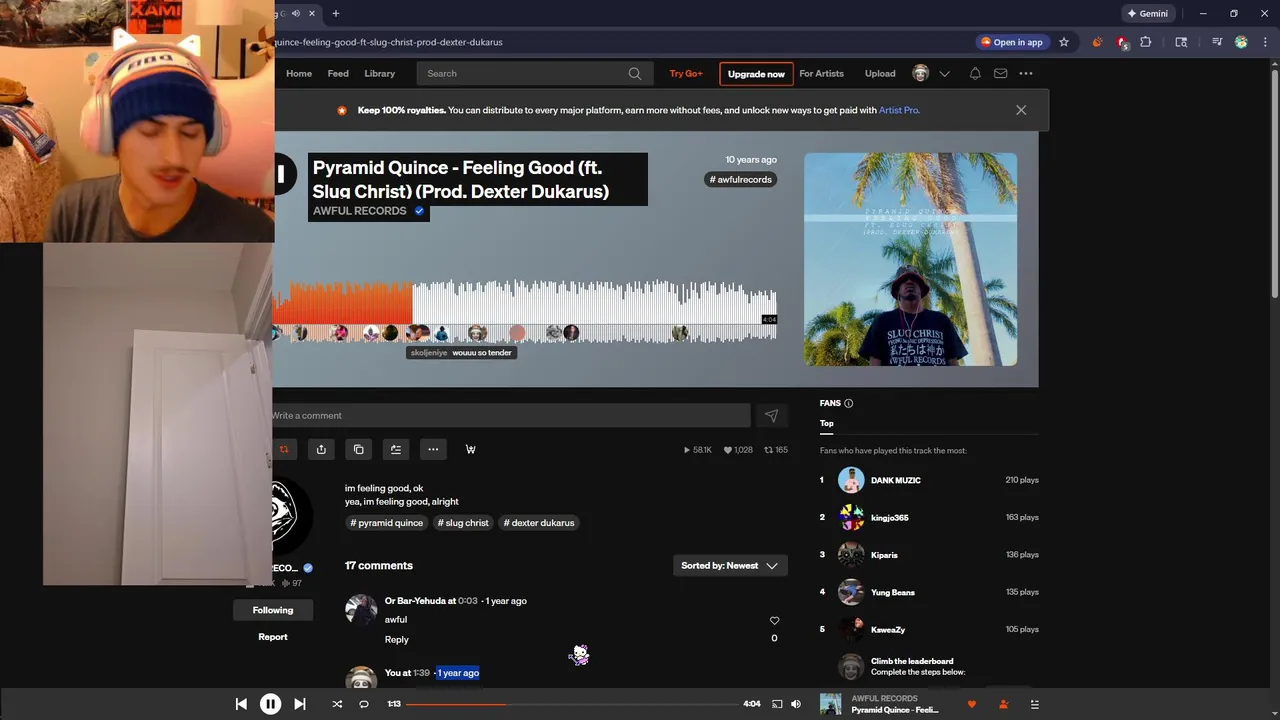Image resolution: width=1280 pixels, height=720 pixels.
Task: Open the Upload page
Action: pos(880,73)
